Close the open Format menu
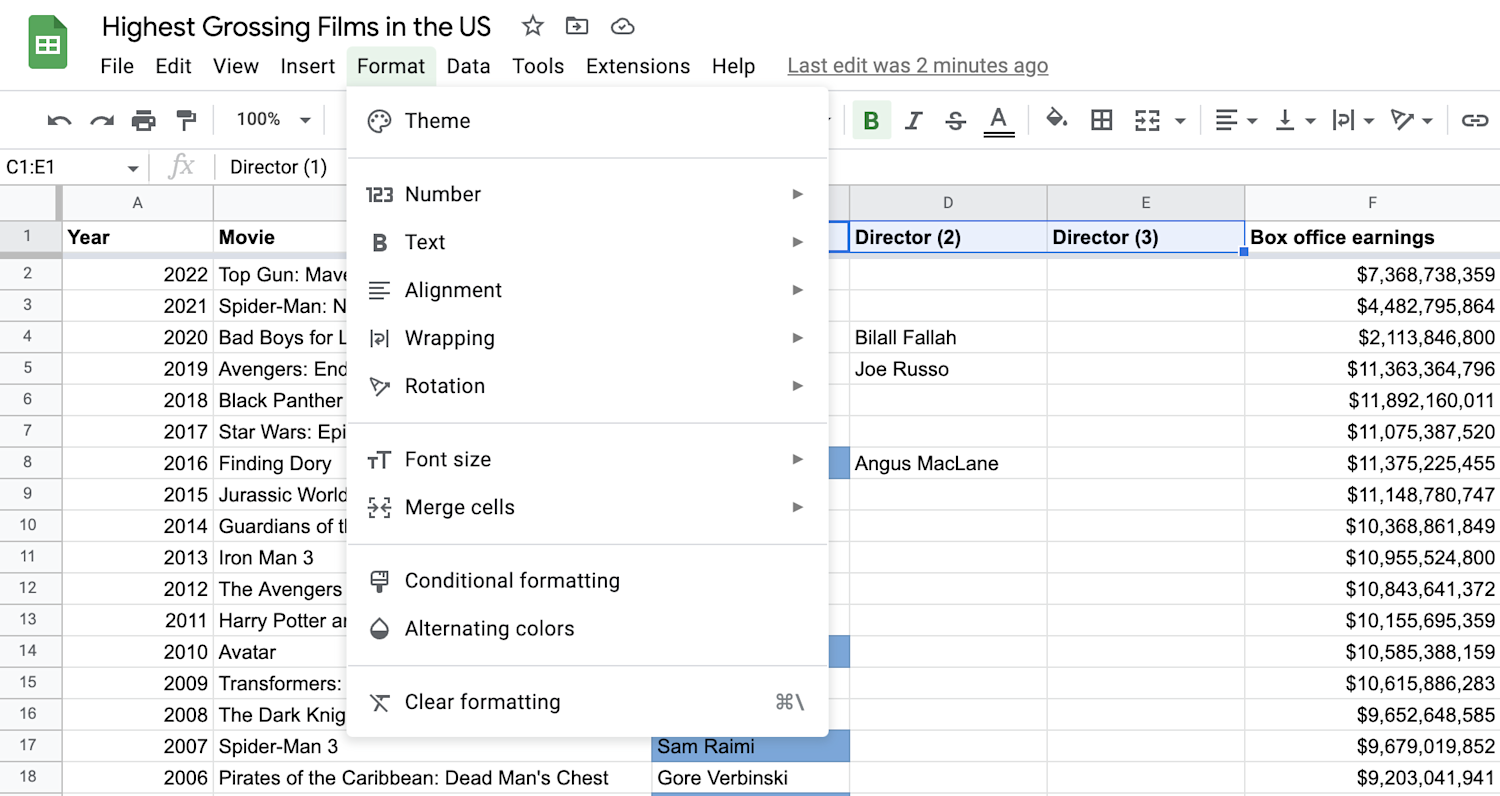 click(x=391, y=66)
